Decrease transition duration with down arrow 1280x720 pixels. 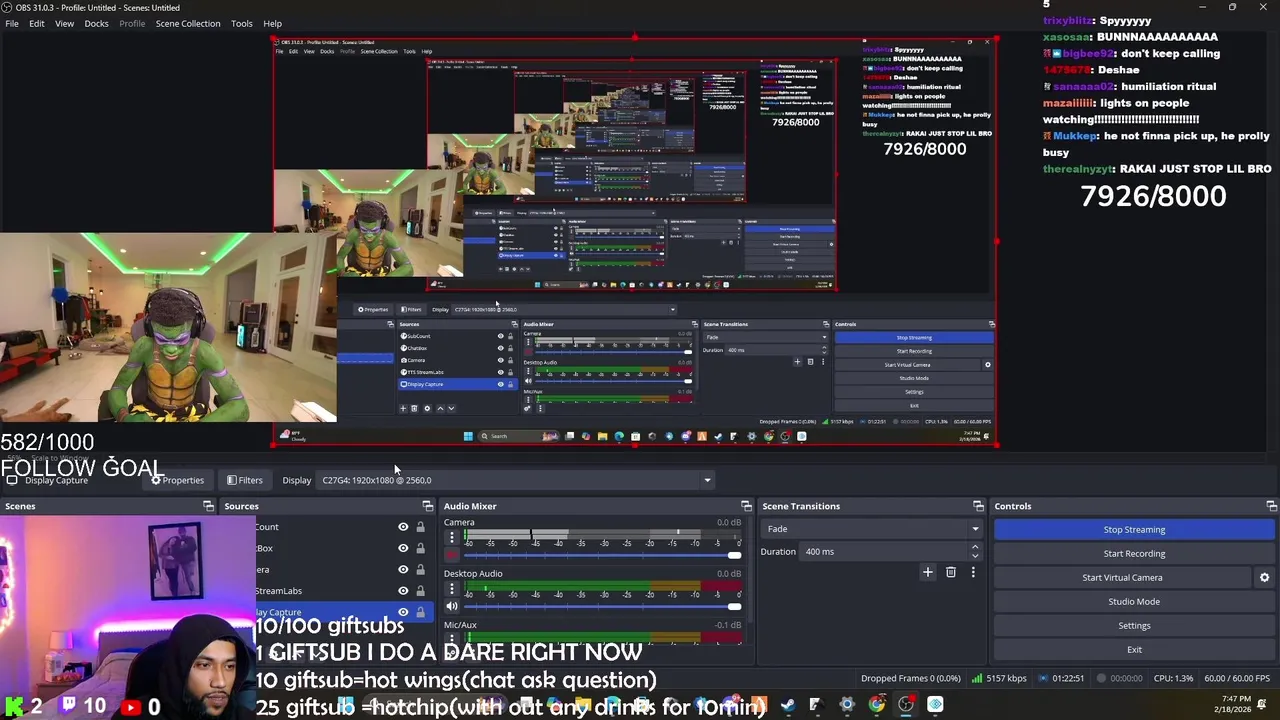coord(975,555)
